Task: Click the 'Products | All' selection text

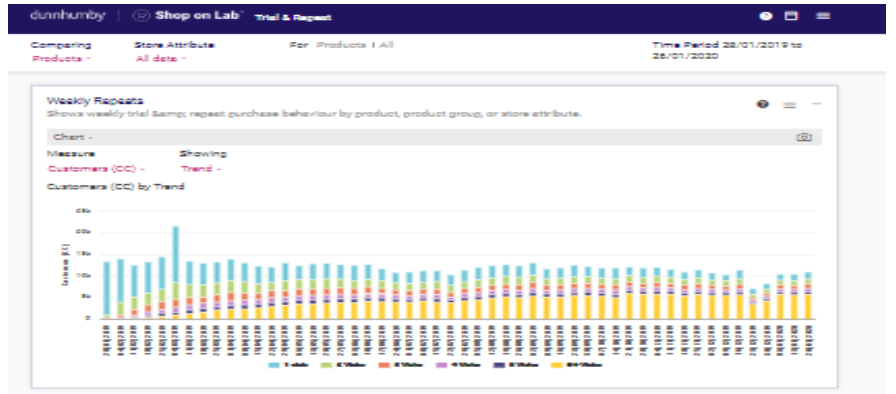Action: [x=355, y=45]
